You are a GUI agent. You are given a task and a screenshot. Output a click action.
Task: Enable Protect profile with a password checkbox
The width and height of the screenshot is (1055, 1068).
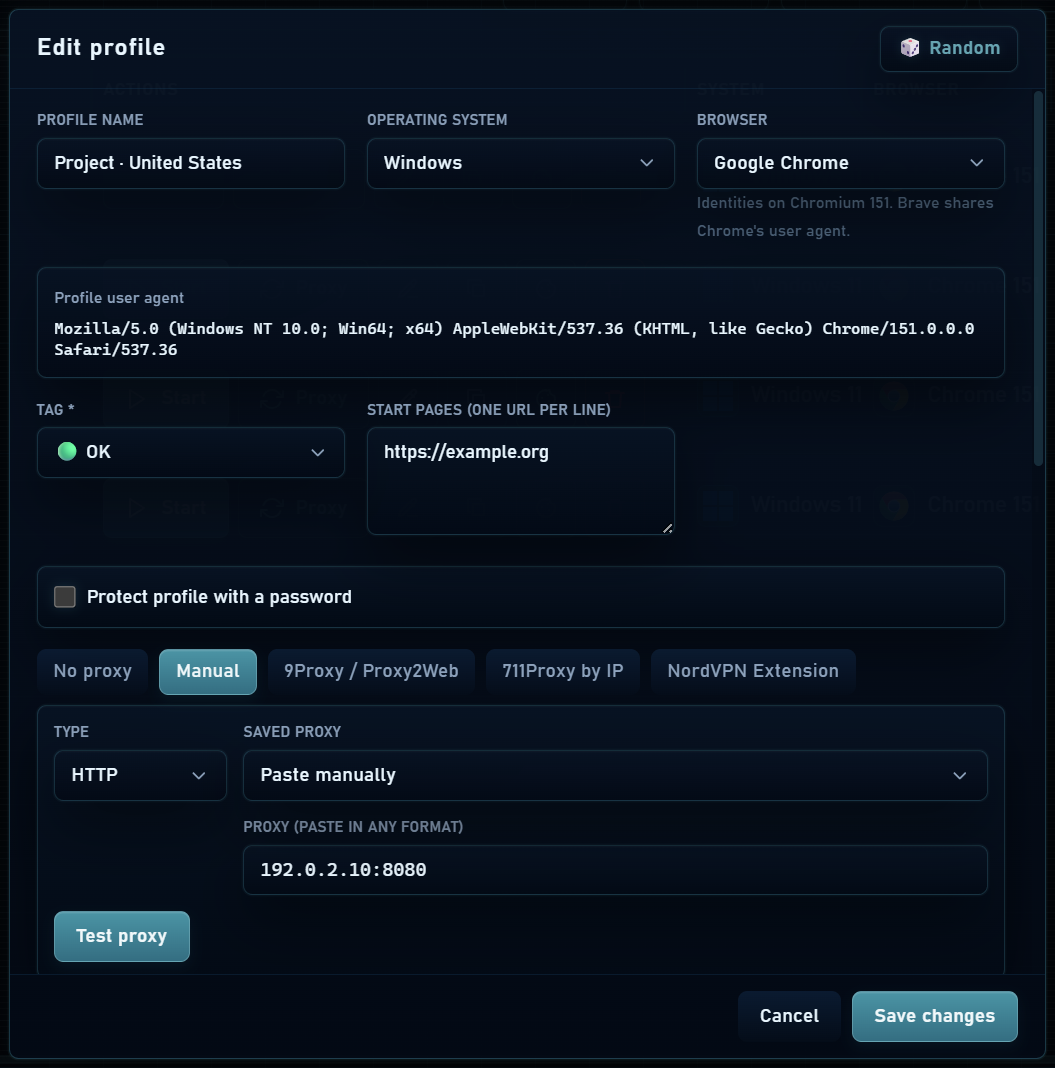(65, 597)
